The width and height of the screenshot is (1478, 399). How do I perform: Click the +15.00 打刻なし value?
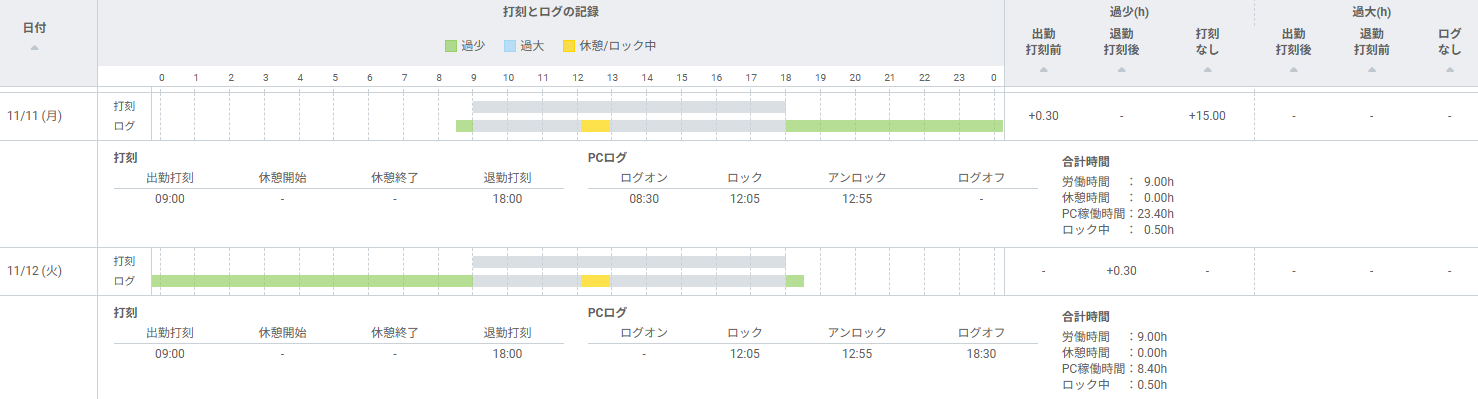pyautogui.click(x=1207, y=116)
